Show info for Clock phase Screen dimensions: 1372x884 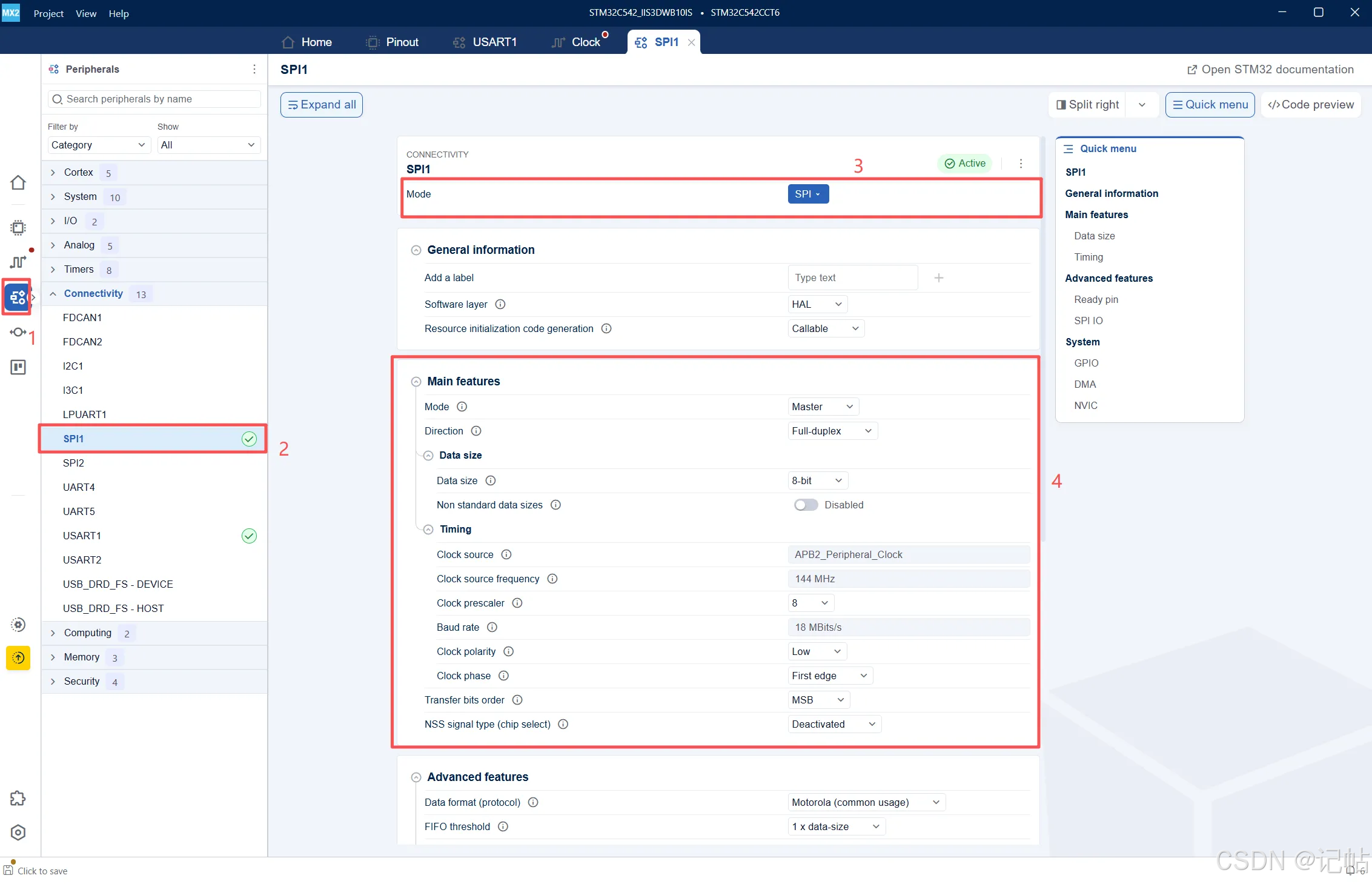point(503,676)
